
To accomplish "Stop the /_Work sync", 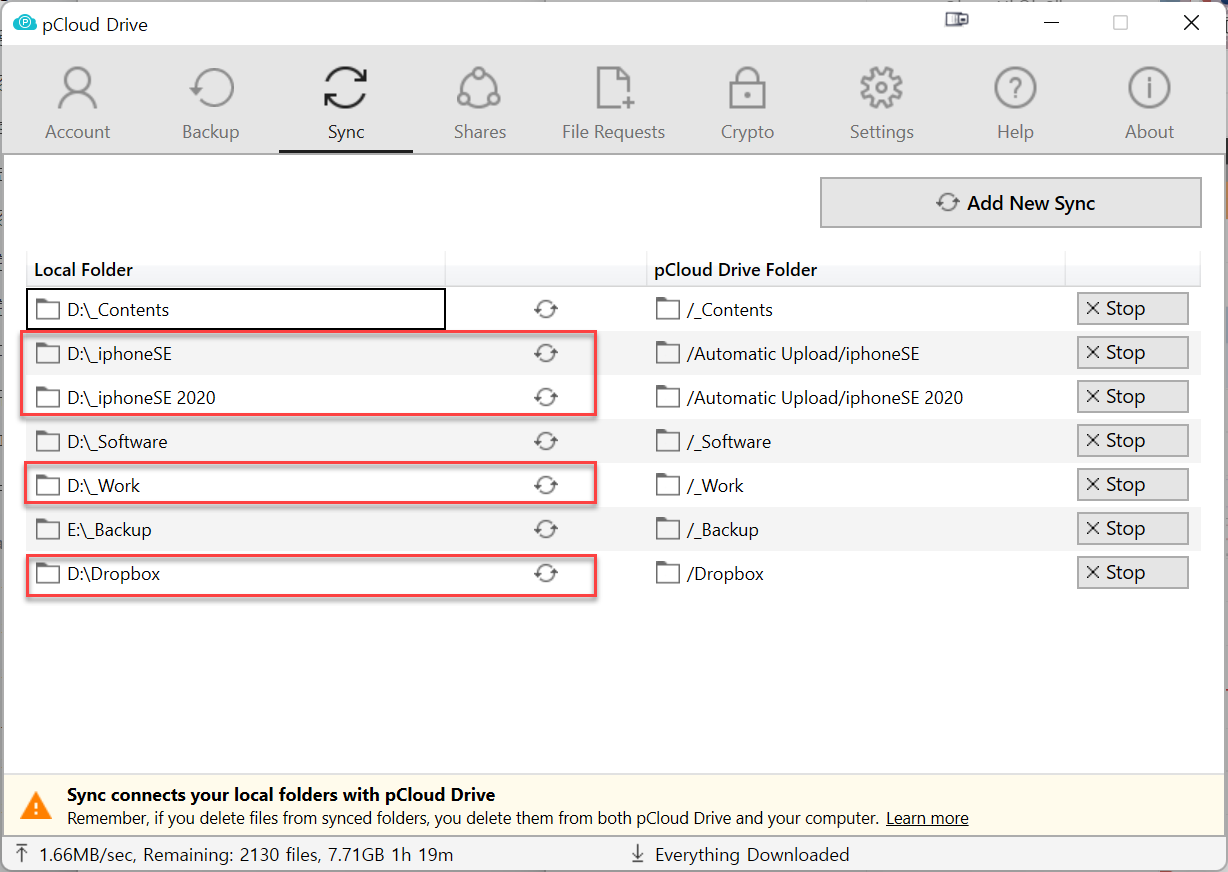I will tap(1132, 485).
